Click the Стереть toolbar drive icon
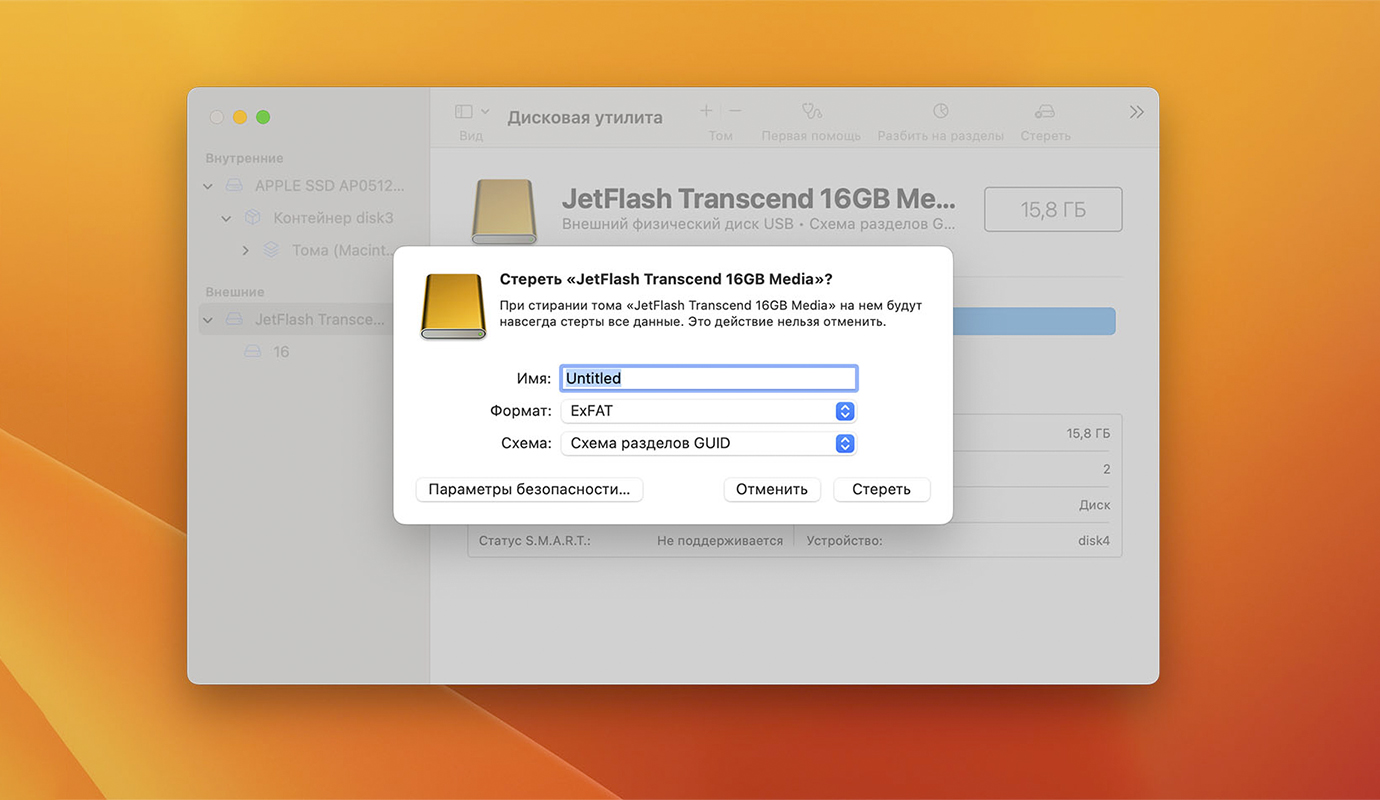 (1045, 111)
